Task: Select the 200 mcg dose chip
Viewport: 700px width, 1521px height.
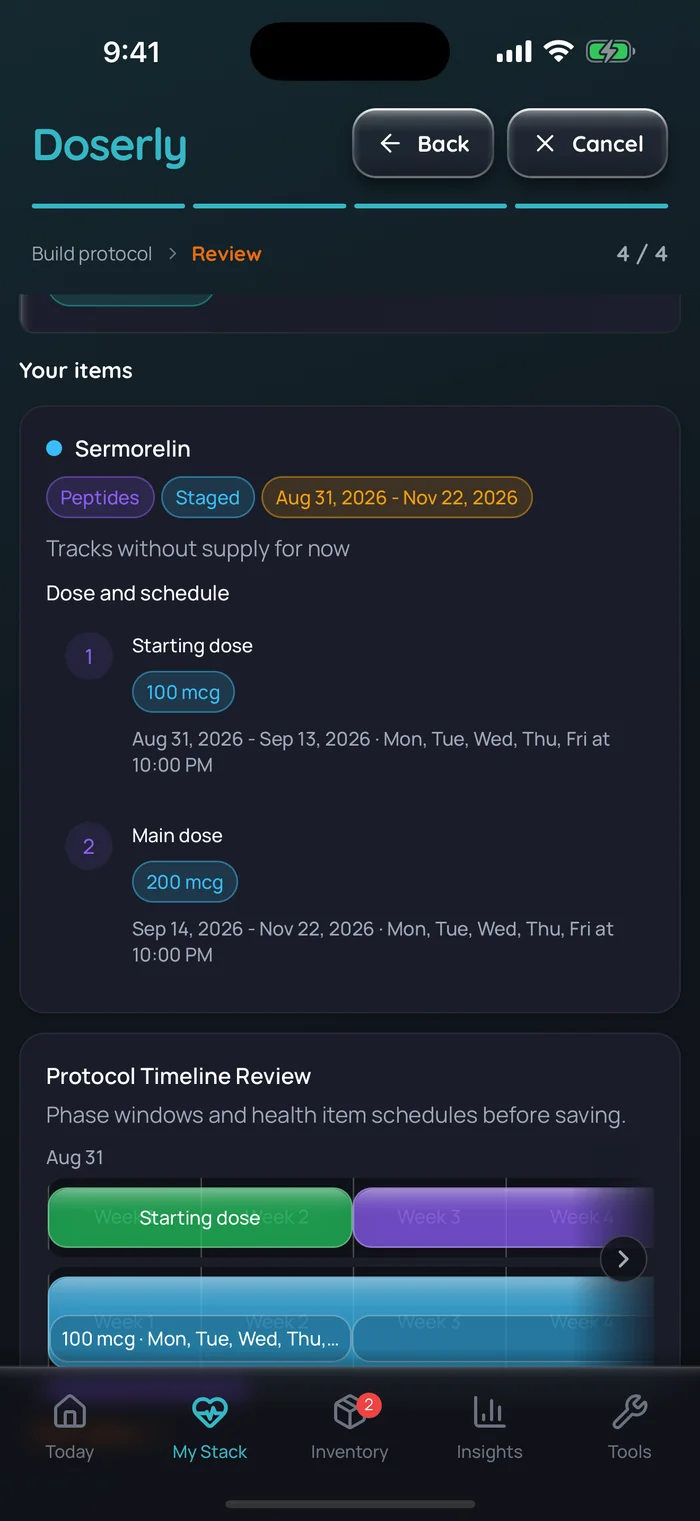Action: (x=185, y=882)
